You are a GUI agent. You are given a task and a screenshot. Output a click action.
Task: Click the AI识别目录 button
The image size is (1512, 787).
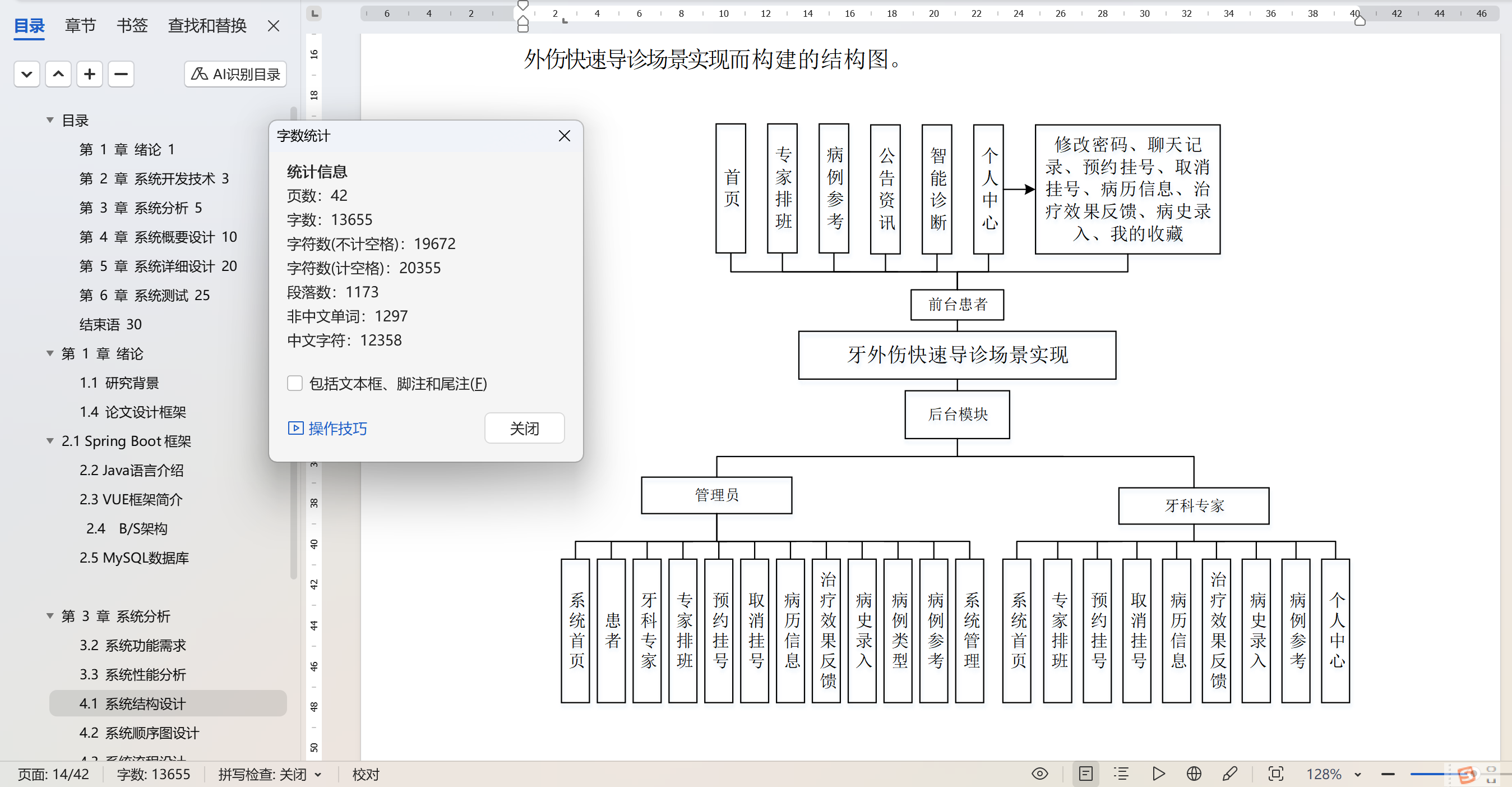[x=235, y=74]
